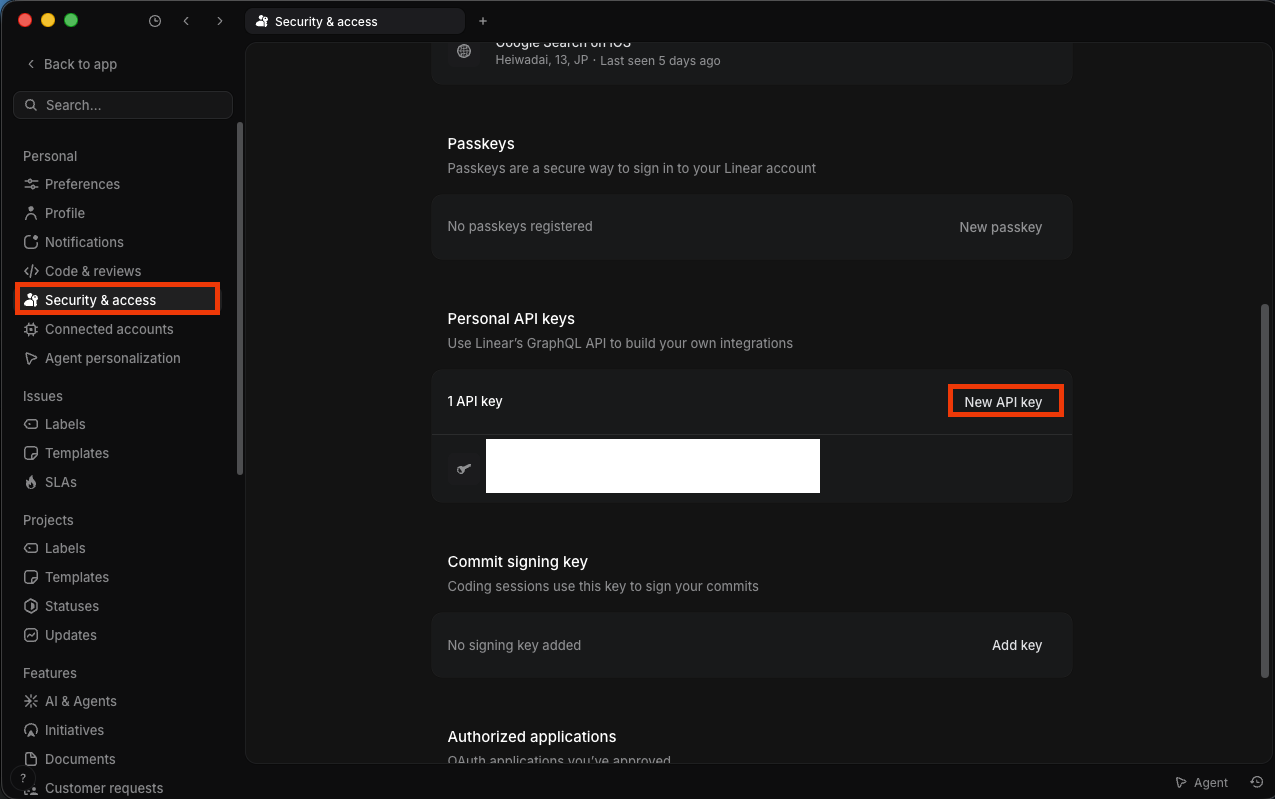Select the Security & access tab
This screenshot has height=799, width=1275.
(x=355, y=21)
